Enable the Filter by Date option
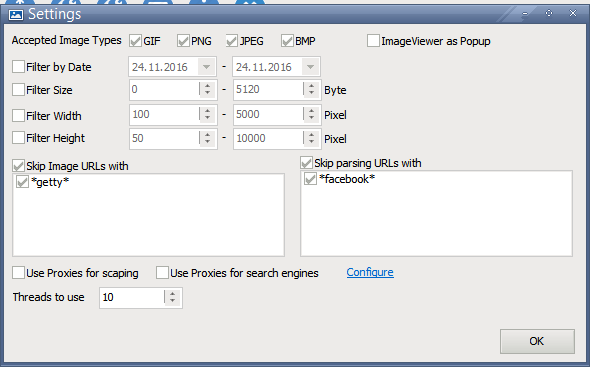Screen dimensions: 590x367 point(18,67)
